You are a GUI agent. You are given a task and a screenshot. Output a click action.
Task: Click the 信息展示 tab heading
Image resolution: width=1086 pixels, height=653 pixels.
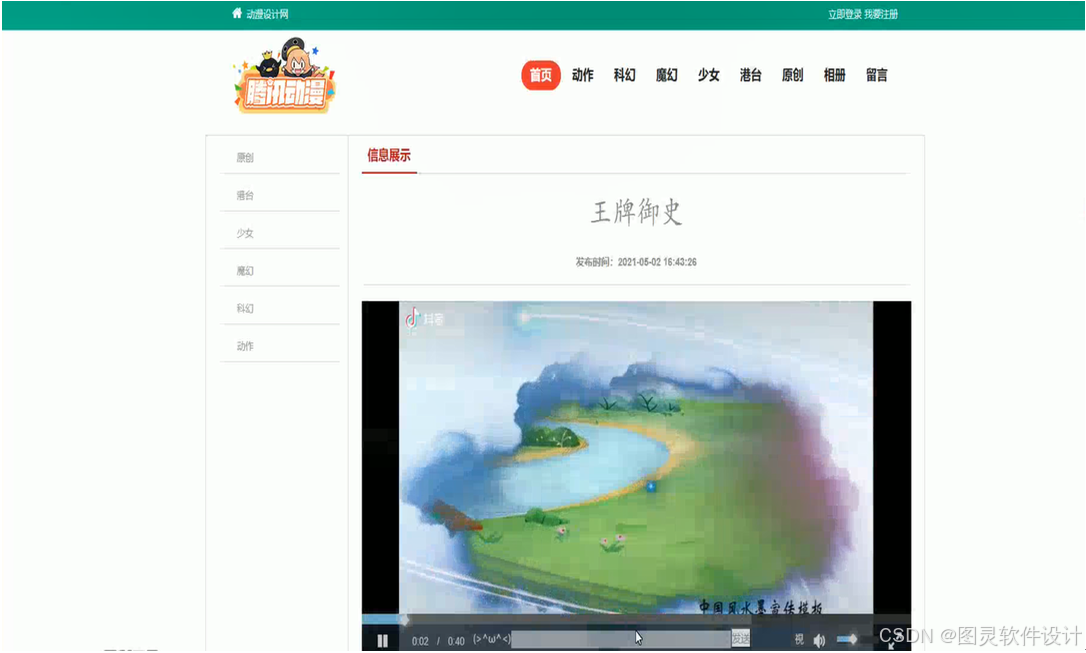389,155
